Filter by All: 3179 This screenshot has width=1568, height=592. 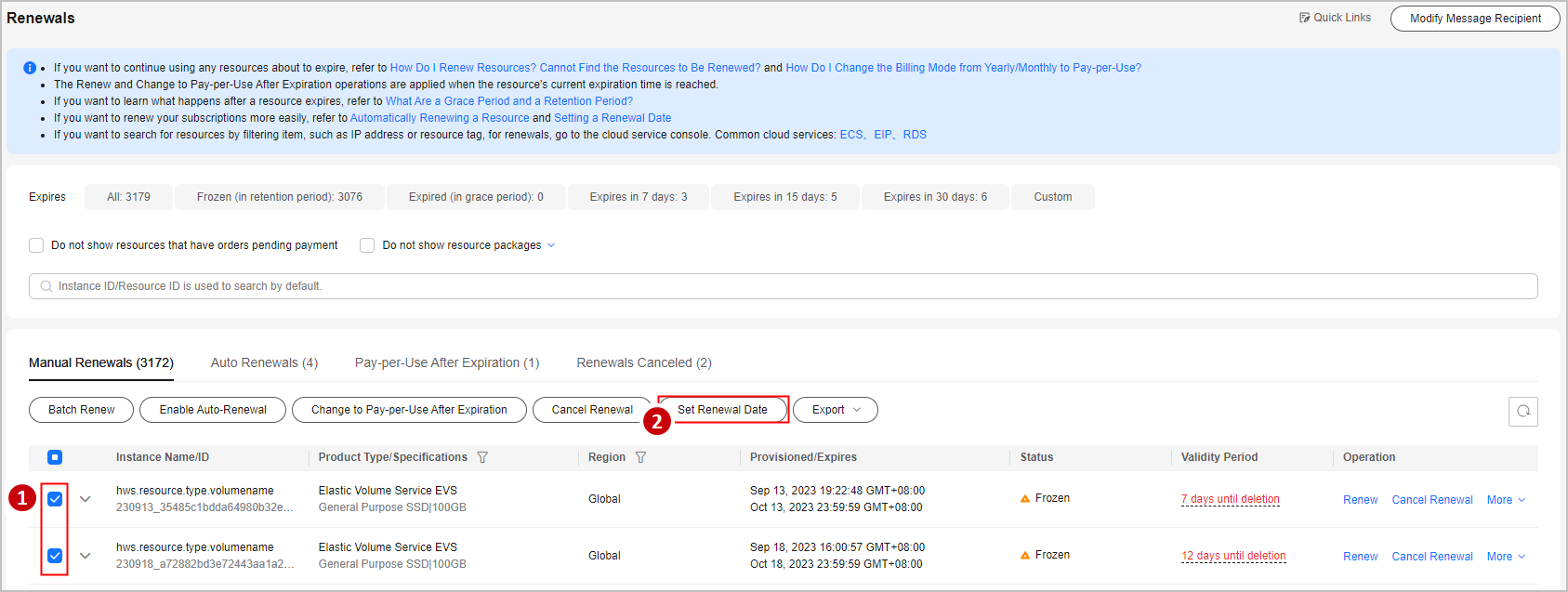128,197
